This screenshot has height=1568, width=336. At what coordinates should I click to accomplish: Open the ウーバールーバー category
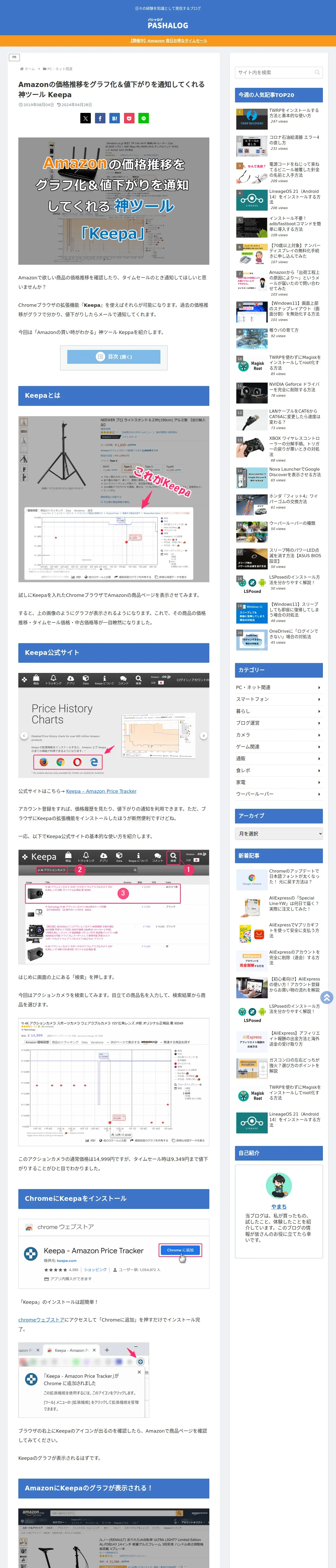pyautogui.click(x=279, y=794)
